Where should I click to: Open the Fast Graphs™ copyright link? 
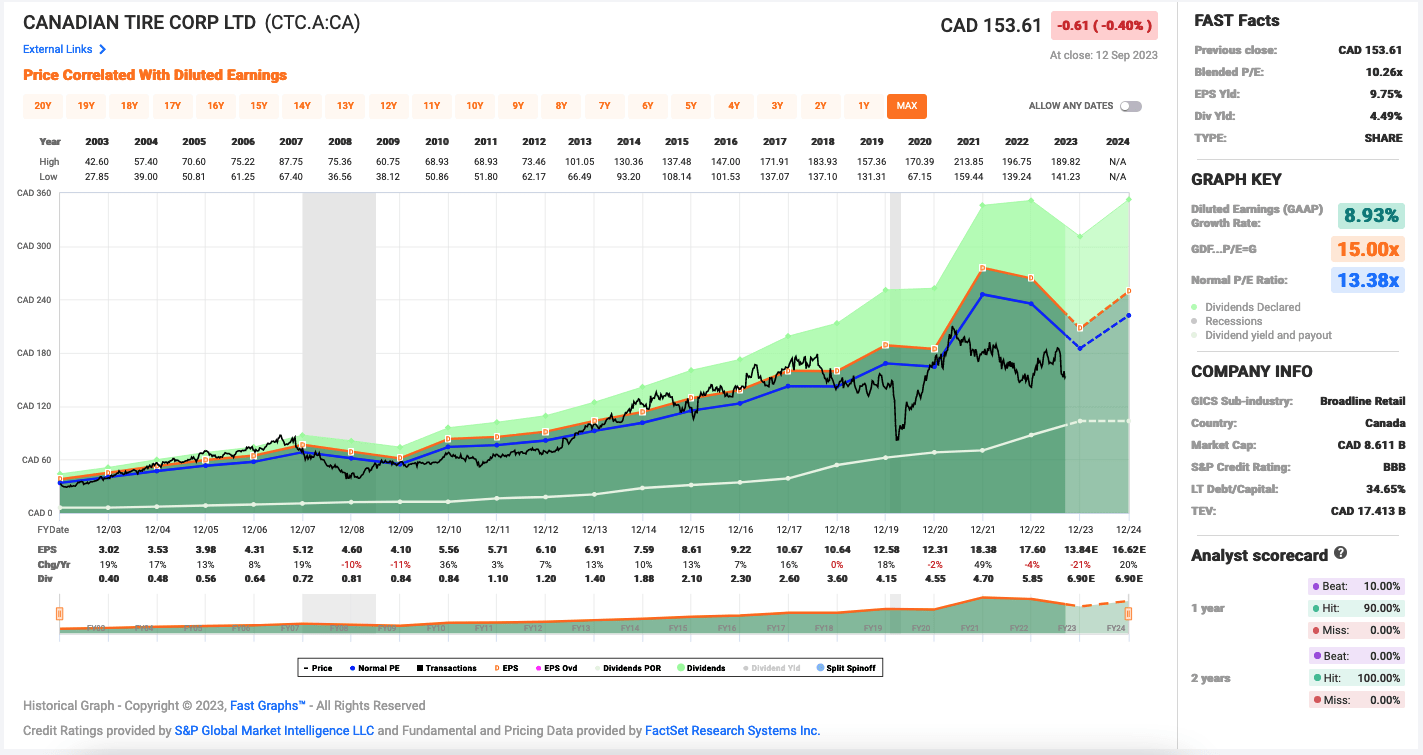(x=268, y=706)
